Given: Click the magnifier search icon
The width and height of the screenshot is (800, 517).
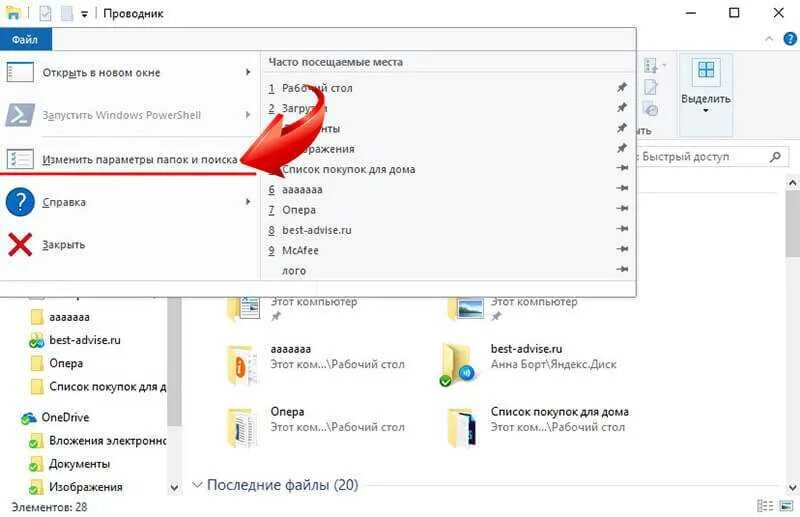Looking at the screenshot, I should [776, 157].
